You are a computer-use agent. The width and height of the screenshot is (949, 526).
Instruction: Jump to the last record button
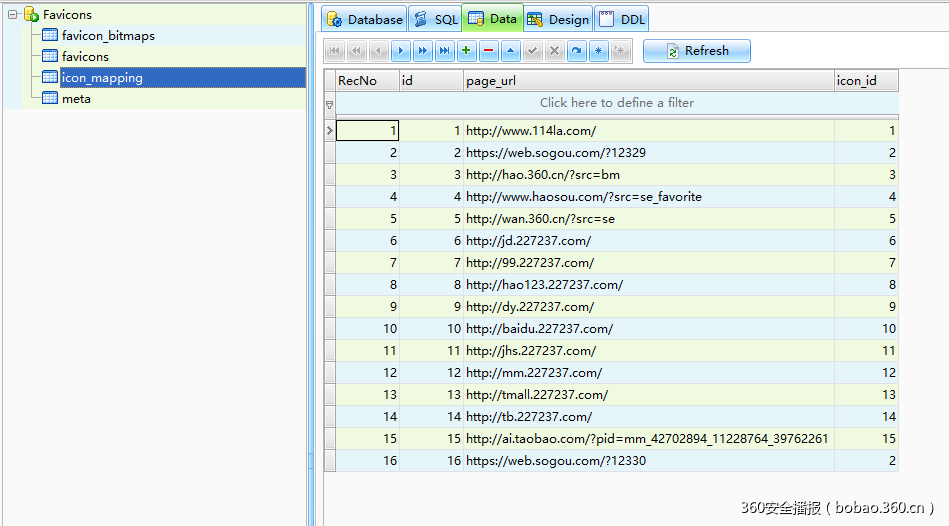(444, 51)
